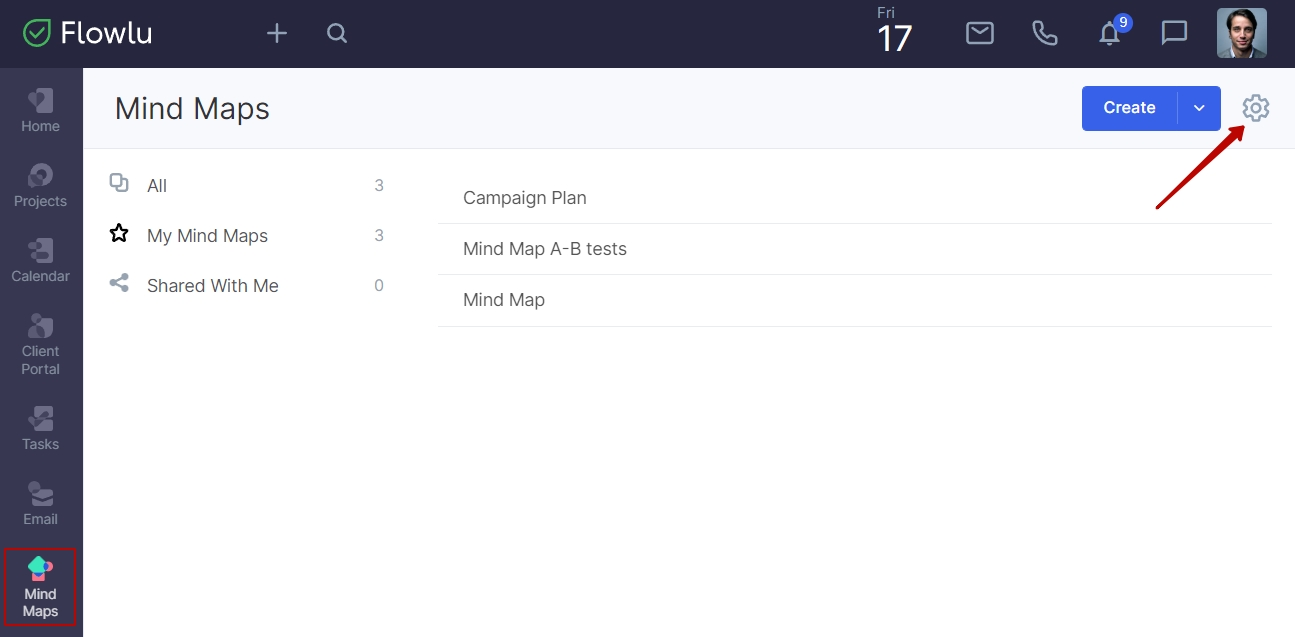Open Projects in the sidebar

pos(41,186)
